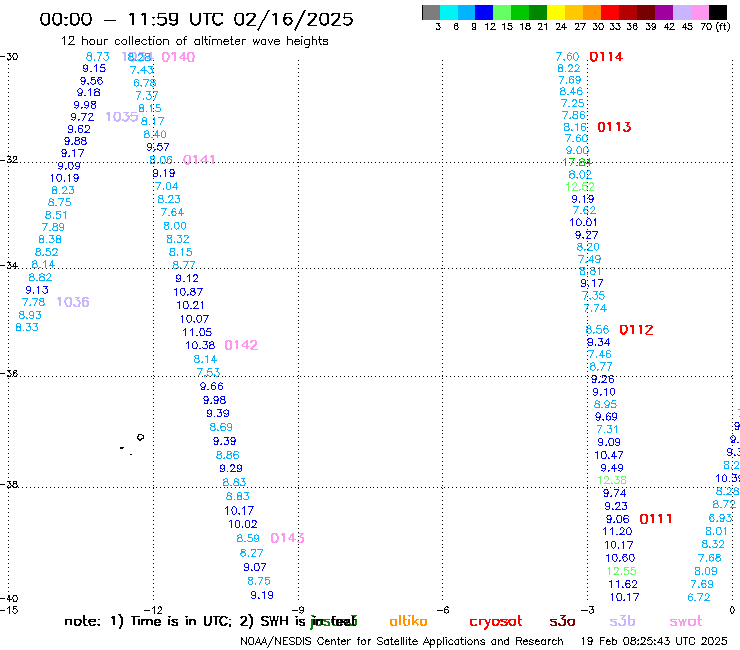Viewport: 740px width, 650px height.
Task: Click the -6 longitude axis label
Action: click(x=443, y=610)
